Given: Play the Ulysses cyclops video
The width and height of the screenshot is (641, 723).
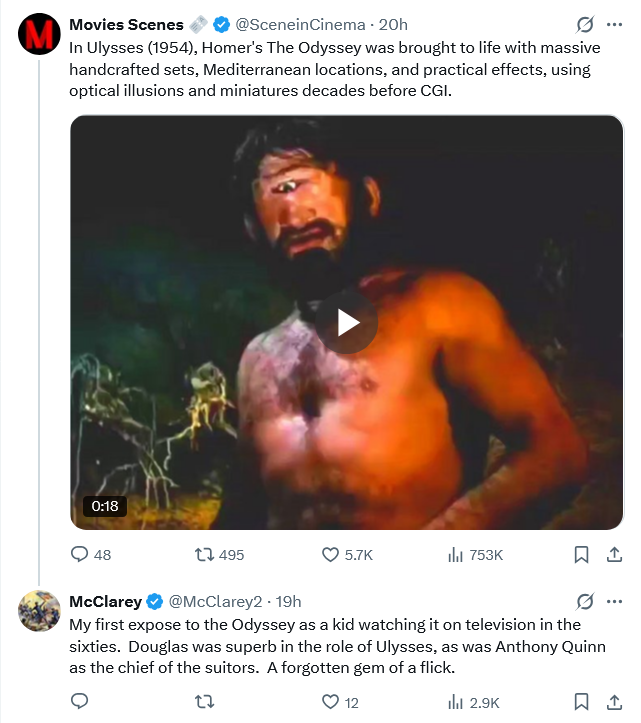Looking at the screenshot, I should click(346, 323).
